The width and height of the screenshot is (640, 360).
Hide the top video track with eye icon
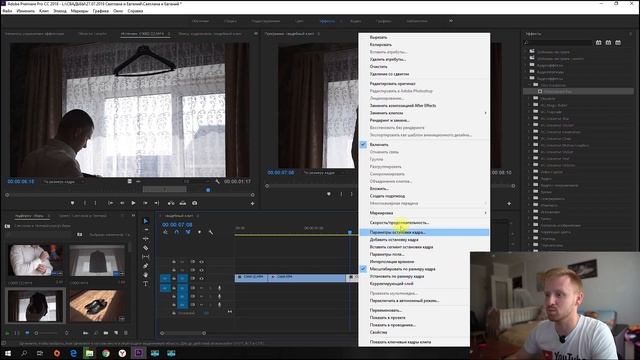pyautogui.click(x=201, y=262)
